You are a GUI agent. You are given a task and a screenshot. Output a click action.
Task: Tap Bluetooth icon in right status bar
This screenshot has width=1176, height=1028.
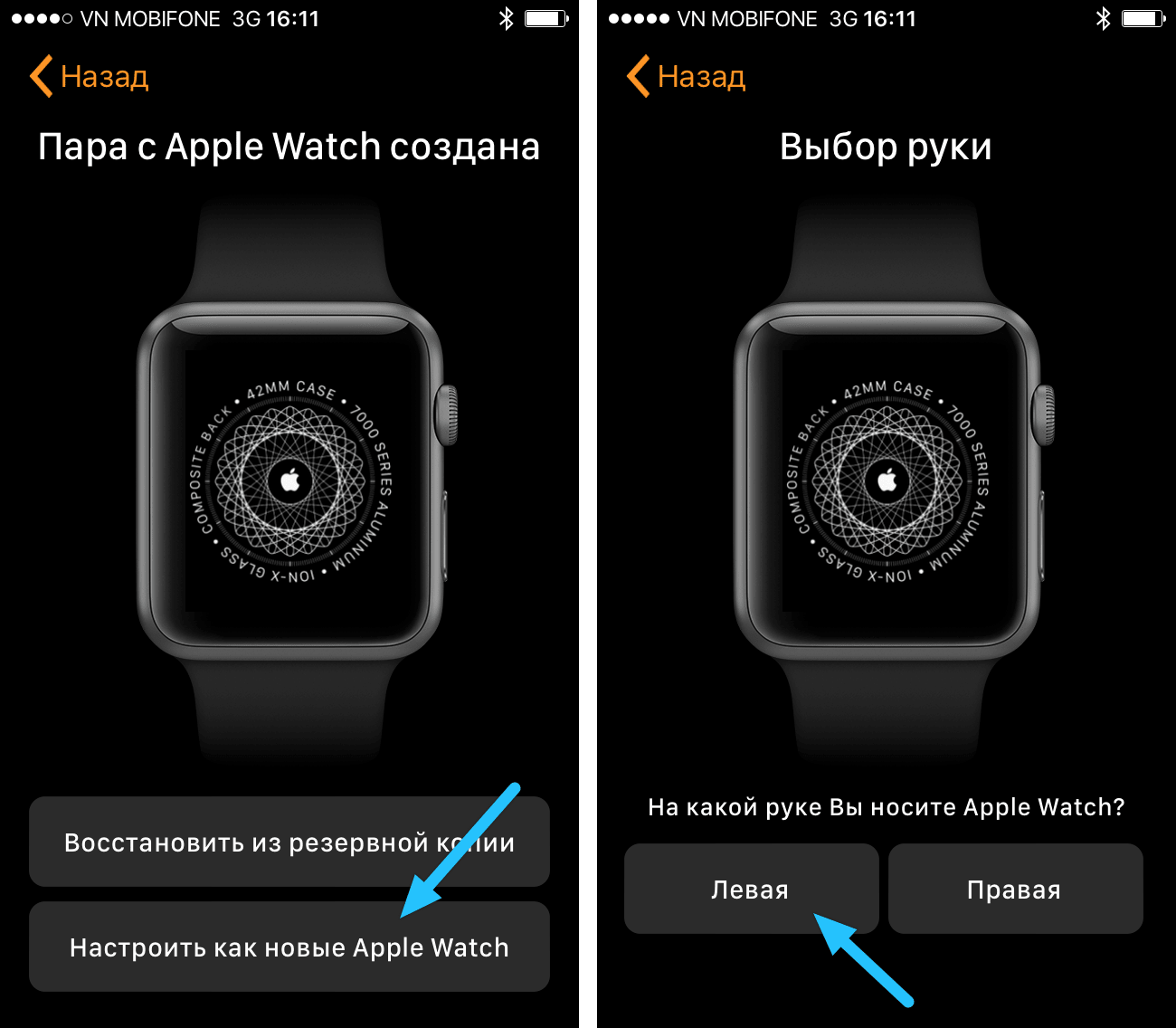point(1104,18)
